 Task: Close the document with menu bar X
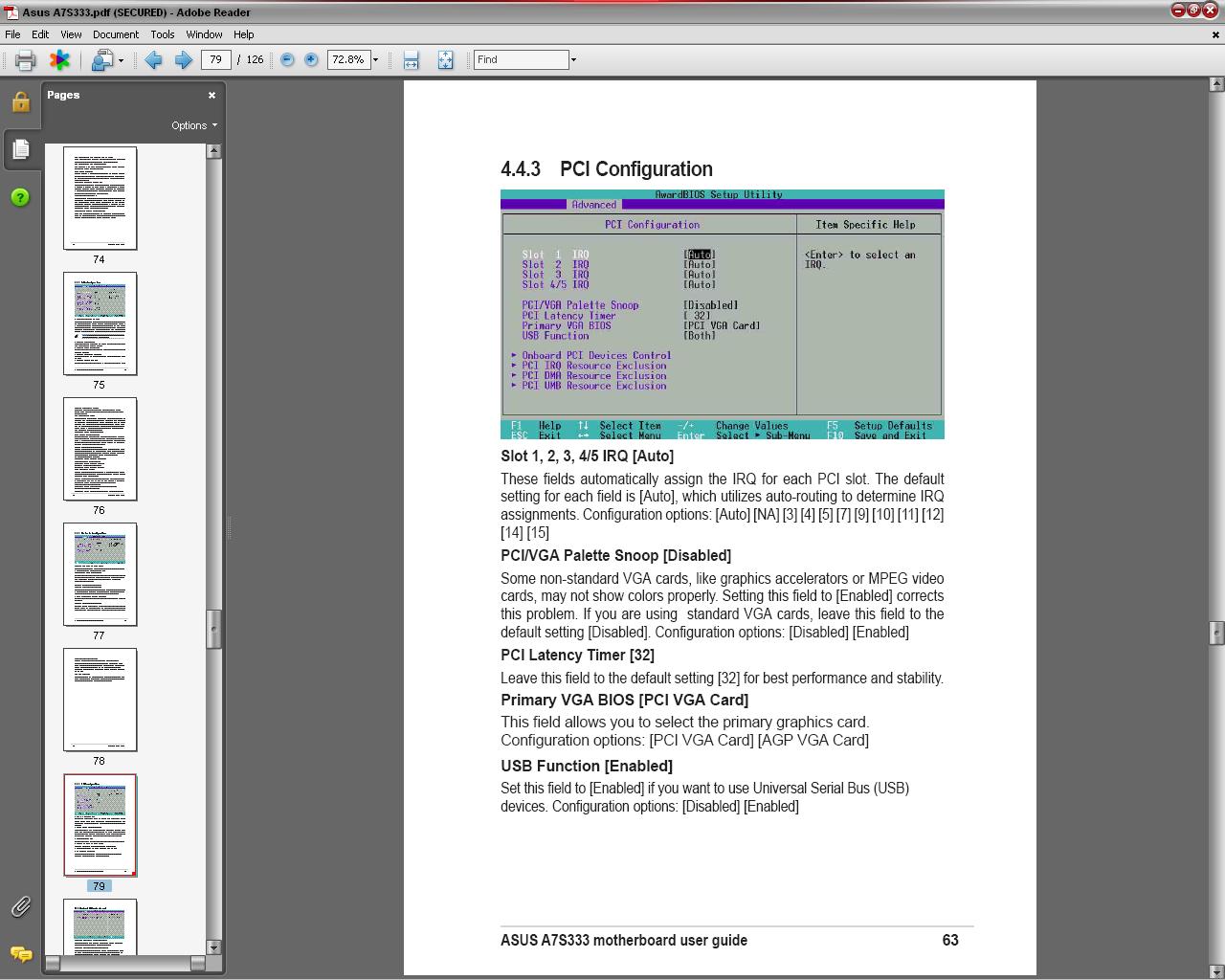[1216, 33]
